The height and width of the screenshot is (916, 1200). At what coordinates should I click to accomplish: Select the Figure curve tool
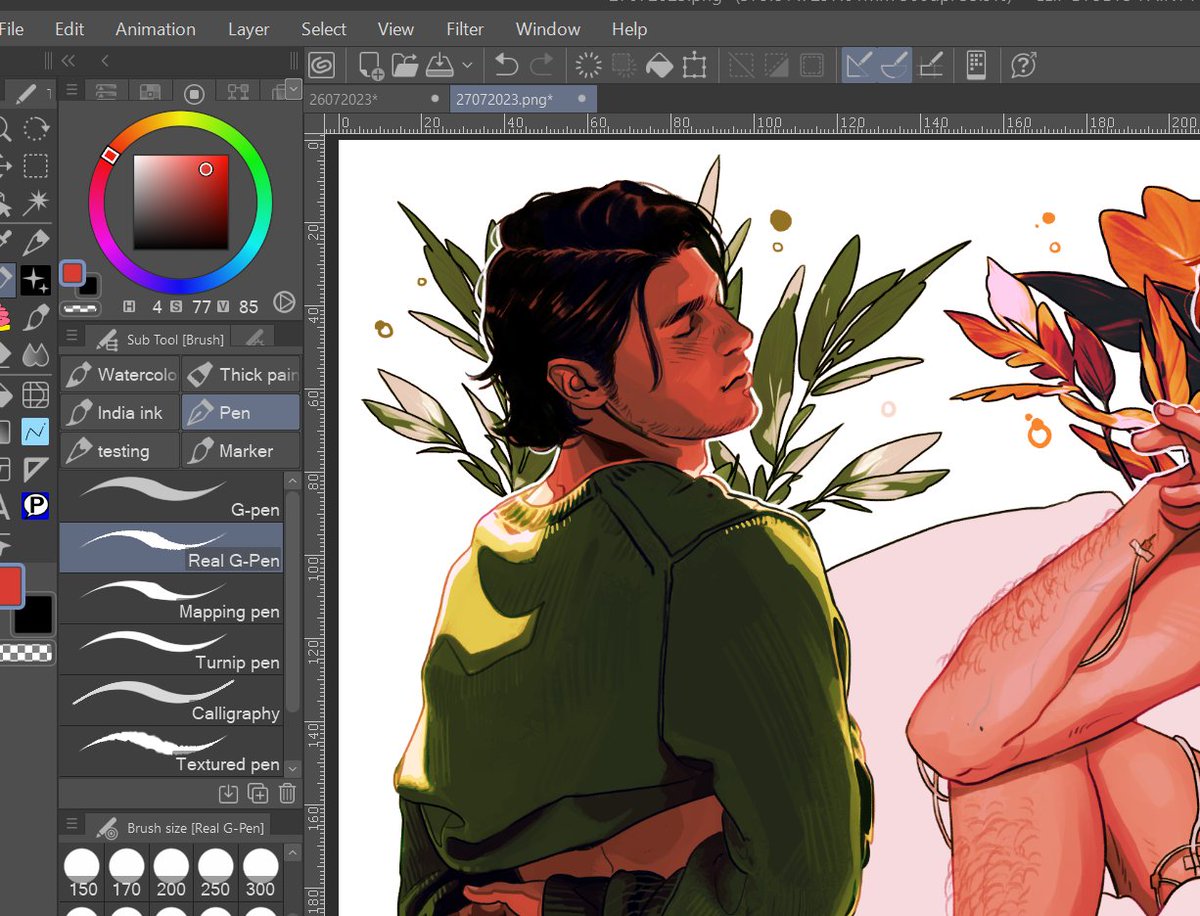36,432
